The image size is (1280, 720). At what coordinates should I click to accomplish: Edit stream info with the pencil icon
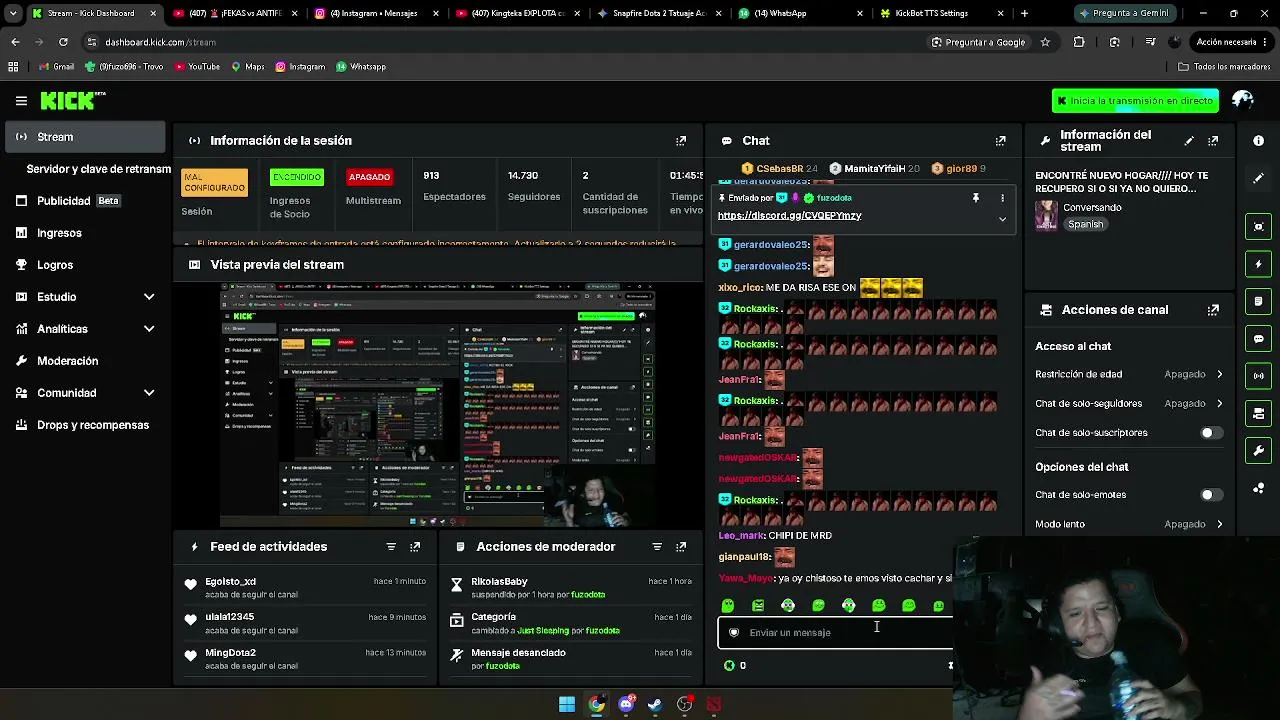[1189, 141]
